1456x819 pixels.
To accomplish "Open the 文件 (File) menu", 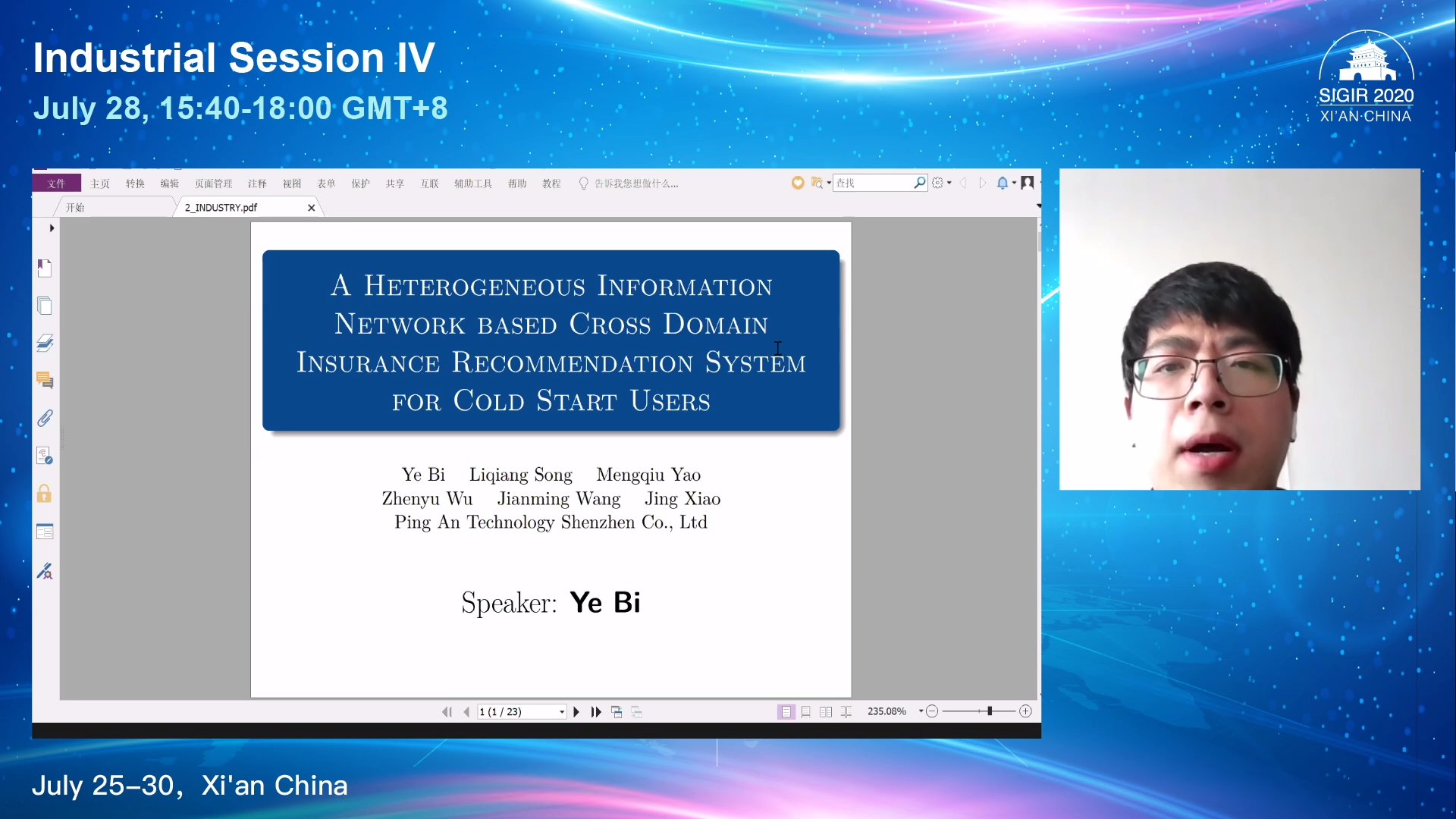I will click(x=56, y=184).
